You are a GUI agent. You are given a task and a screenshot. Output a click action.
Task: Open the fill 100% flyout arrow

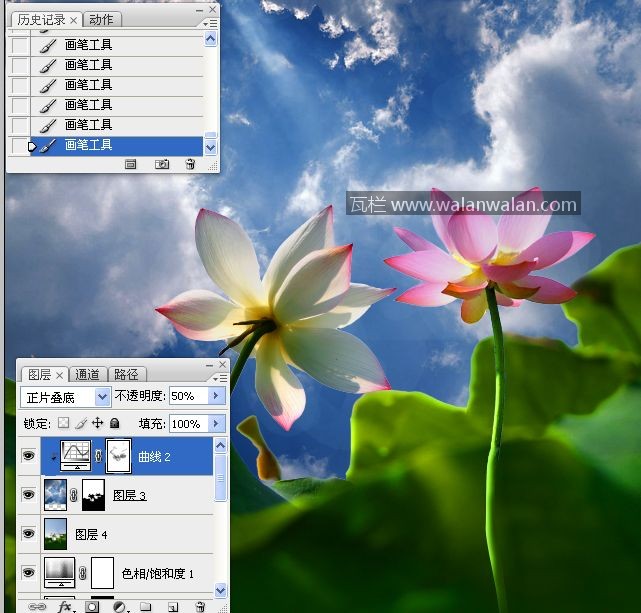[216, 424]
